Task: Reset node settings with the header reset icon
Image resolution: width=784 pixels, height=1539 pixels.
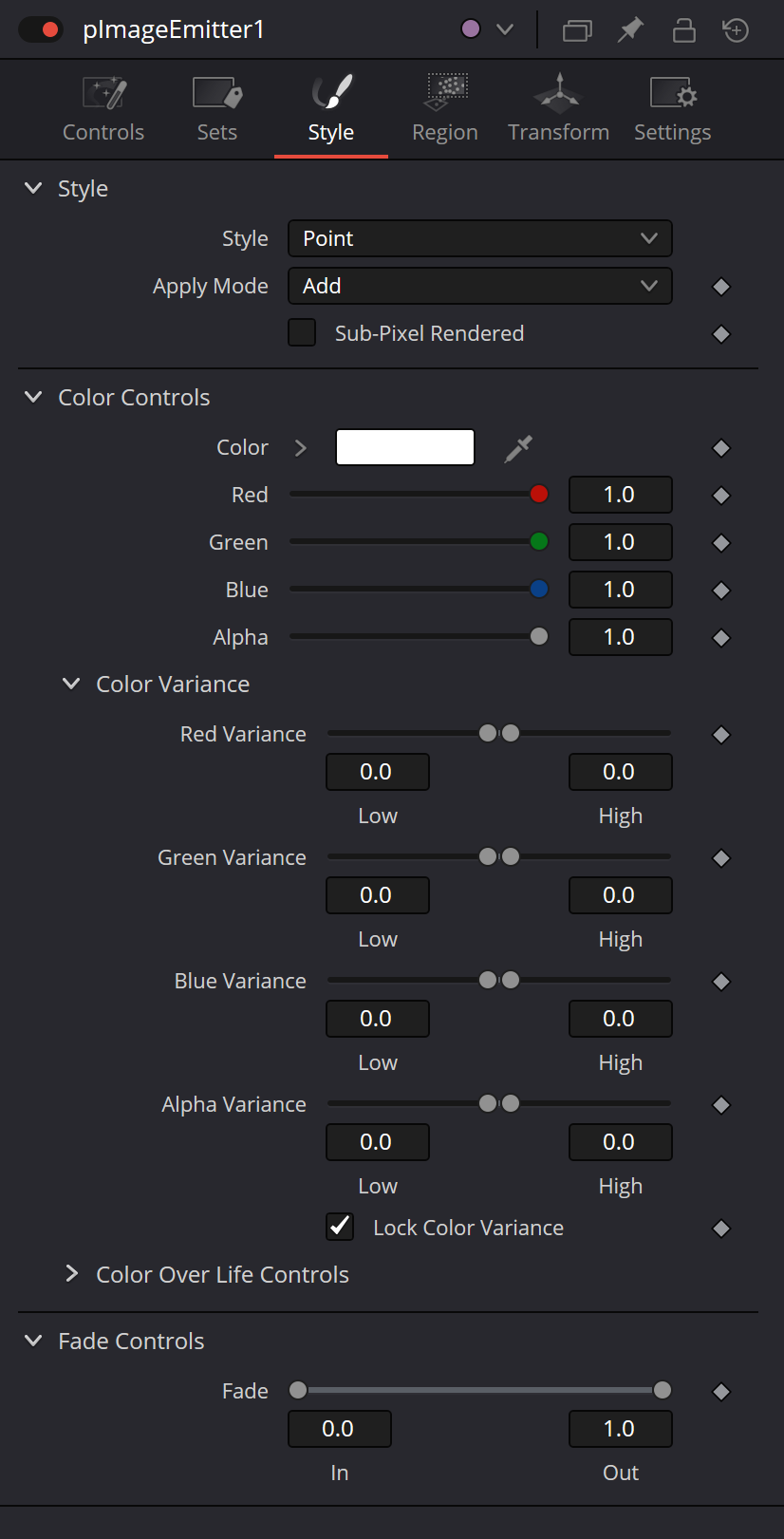Action: point(736,30)
